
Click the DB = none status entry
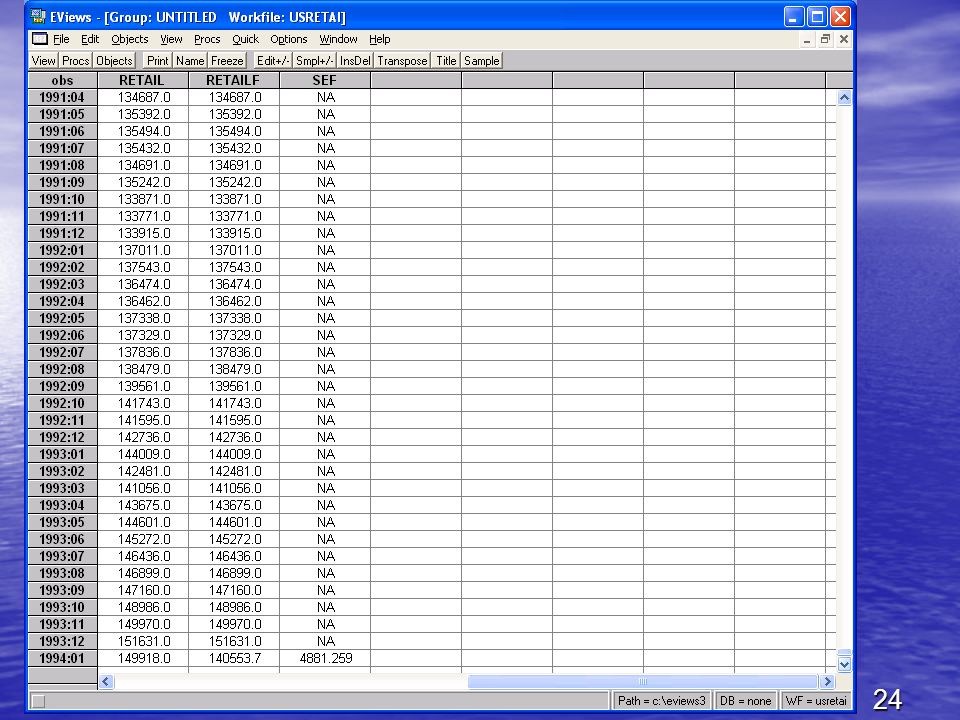click(x=745, y=701)
